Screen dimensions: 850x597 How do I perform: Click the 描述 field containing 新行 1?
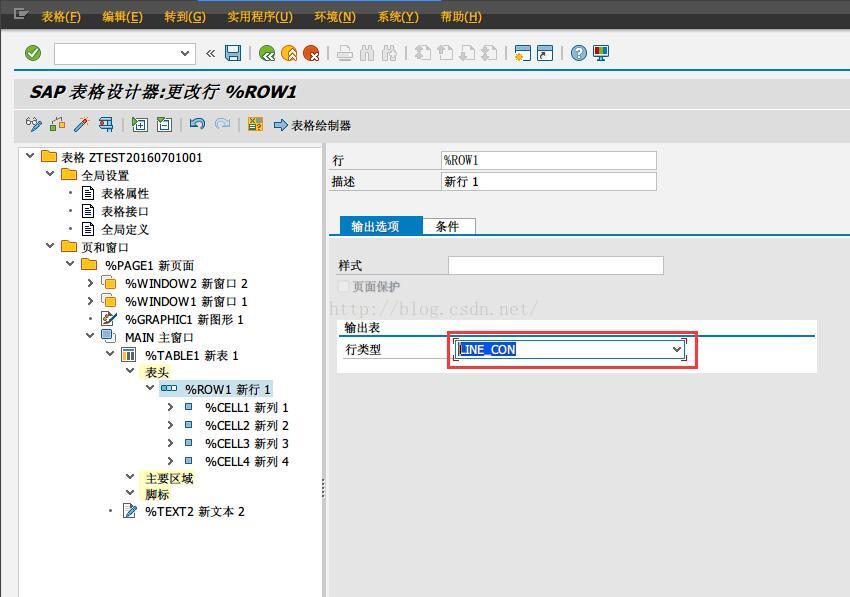point(549,182)
